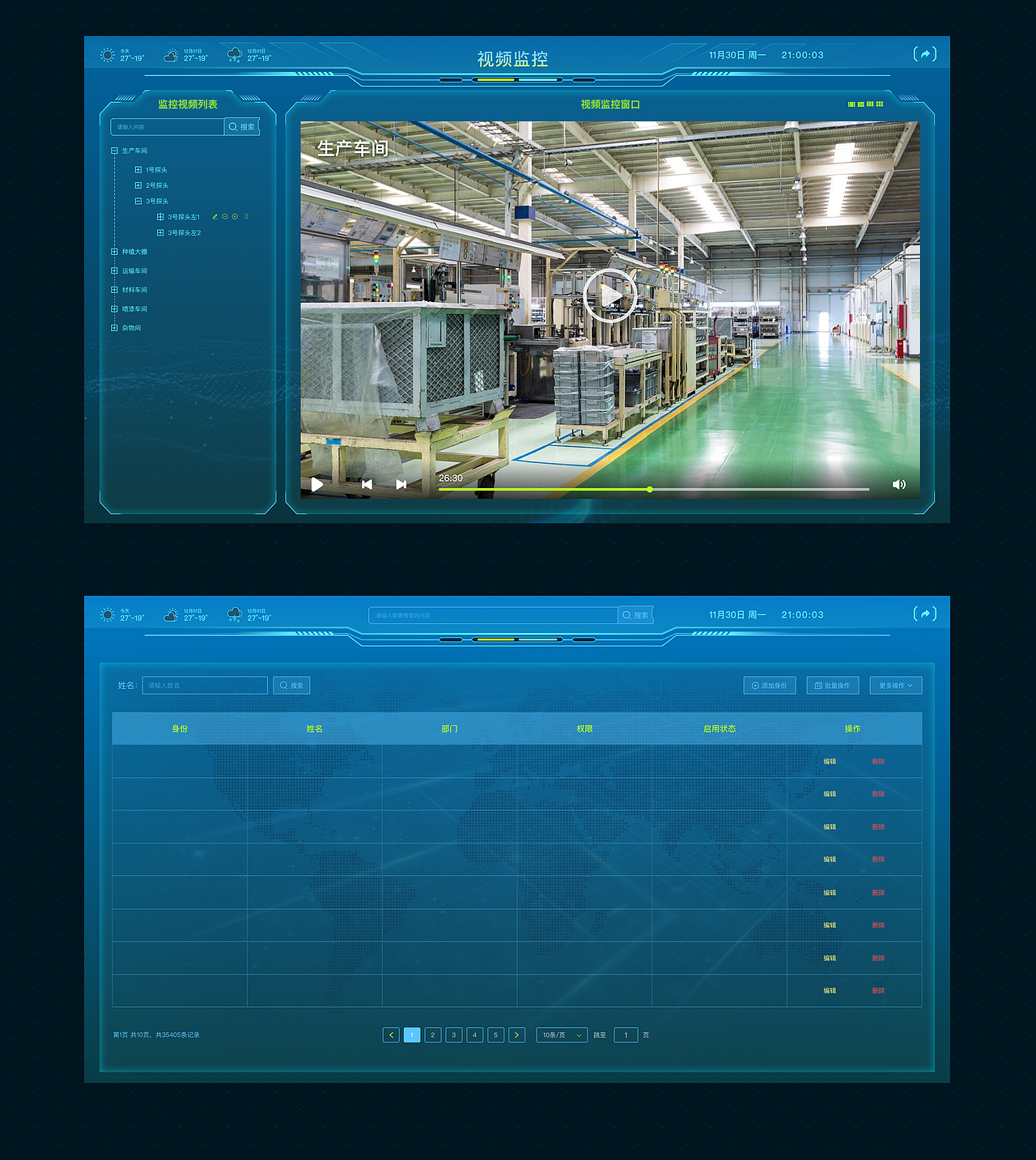Click the sunny weather icon in the user table screen header
The width and height of the screenshot is (1036, 1160).
point(107,615)
